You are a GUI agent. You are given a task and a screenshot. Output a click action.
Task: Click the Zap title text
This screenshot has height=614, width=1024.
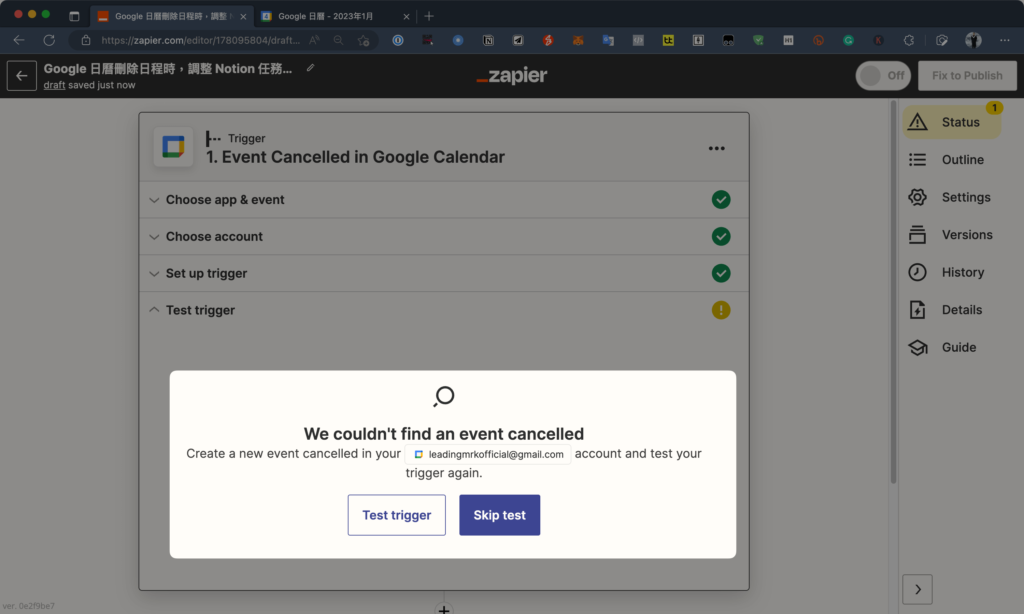[168, 69]
